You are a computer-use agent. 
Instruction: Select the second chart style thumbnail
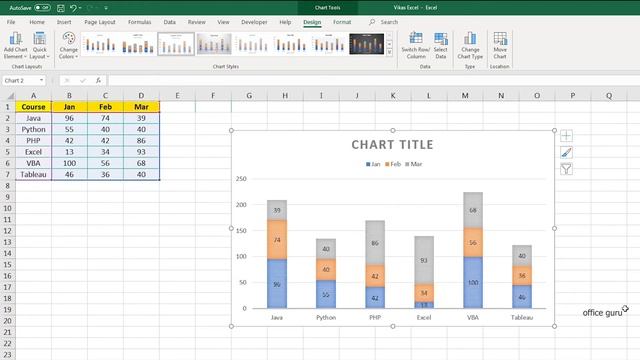pos(138,44)
